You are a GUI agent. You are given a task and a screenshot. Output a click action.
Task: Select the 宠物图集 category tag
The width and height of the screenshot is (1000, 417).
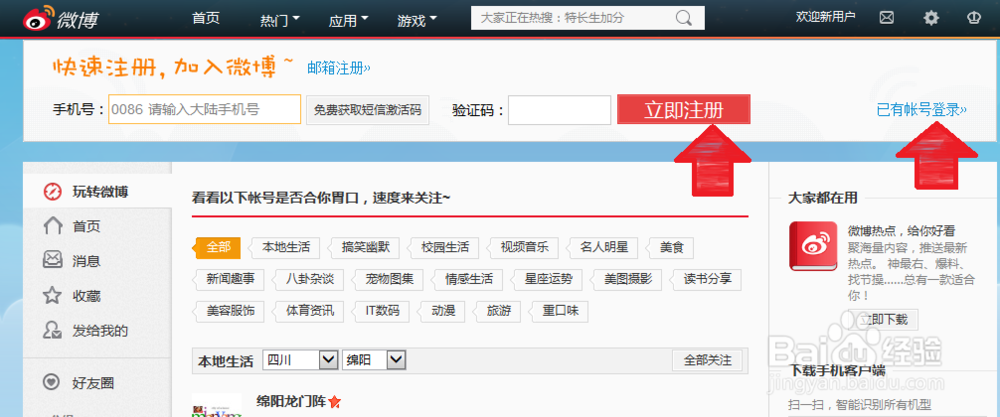click(x=389, y=279)
